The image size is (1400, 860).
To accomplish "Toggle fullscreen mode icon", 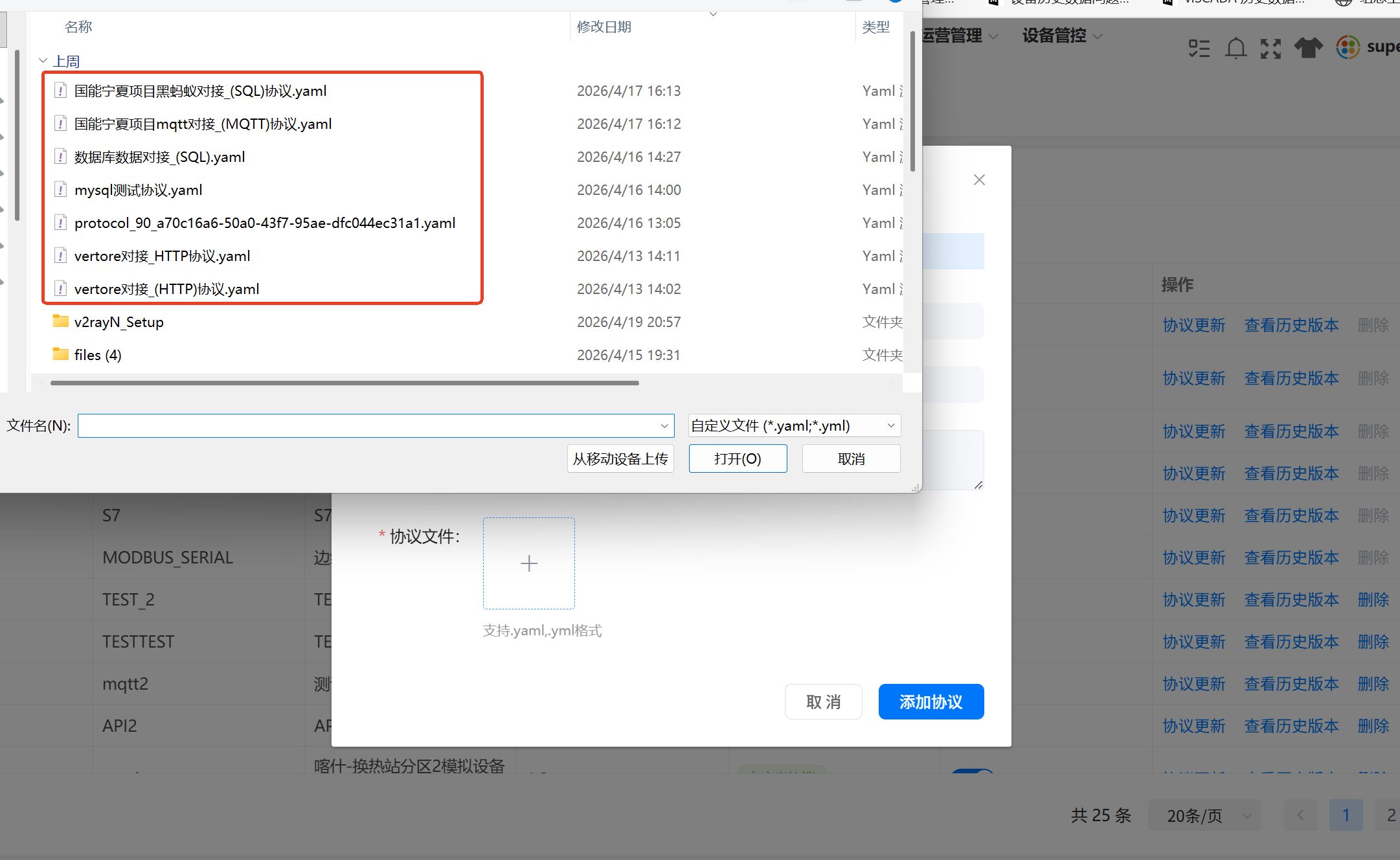I will click(x=1270, y=48).
